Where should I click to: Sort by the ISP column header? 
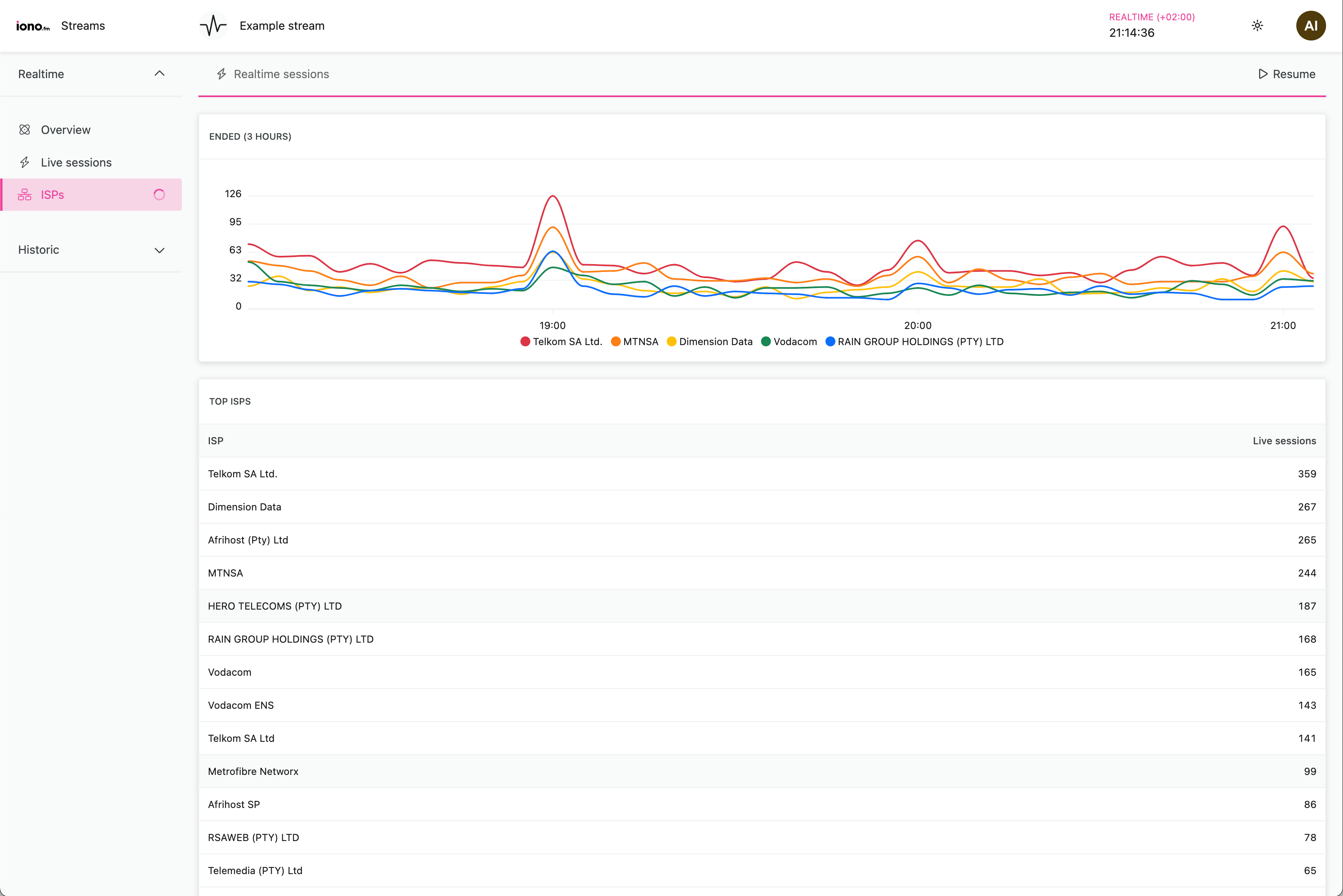point(215,441)
